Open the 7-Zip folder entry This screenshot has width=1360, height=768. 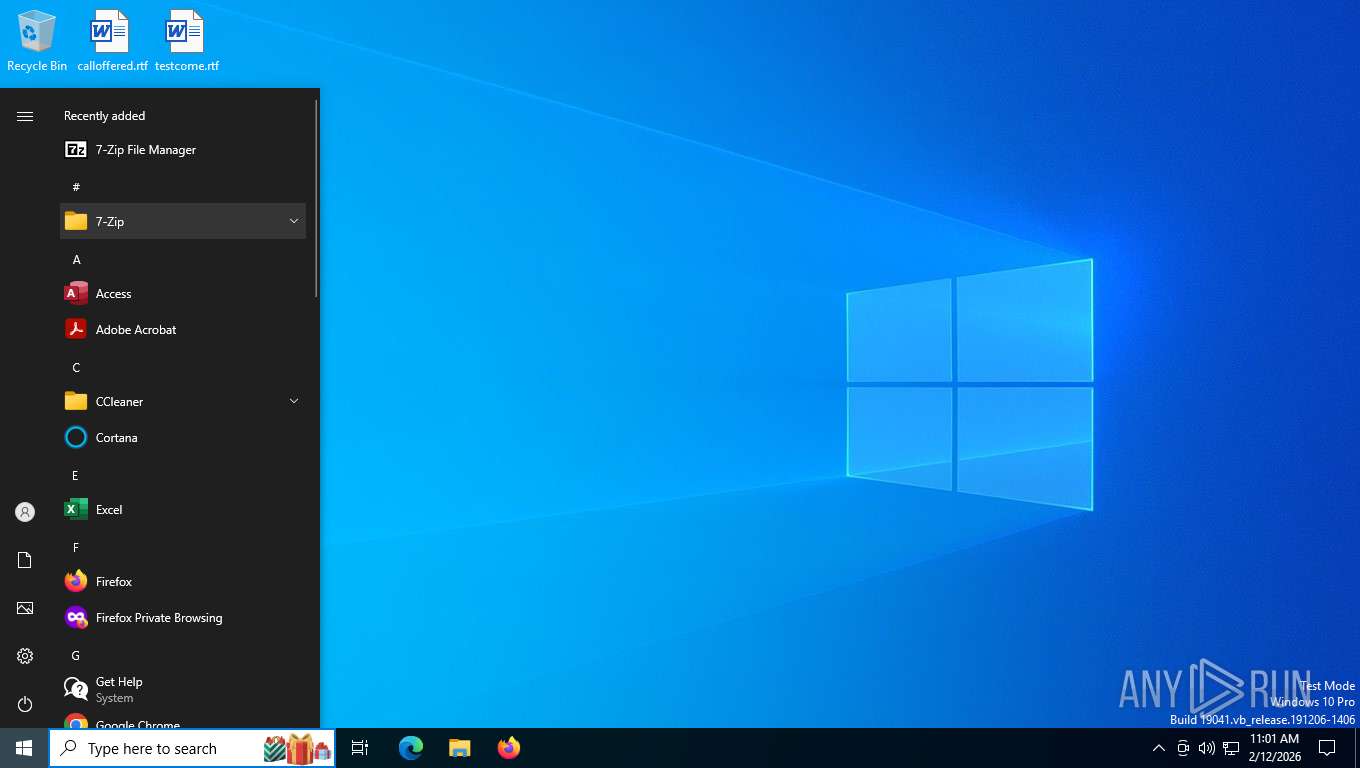(183, 221)
